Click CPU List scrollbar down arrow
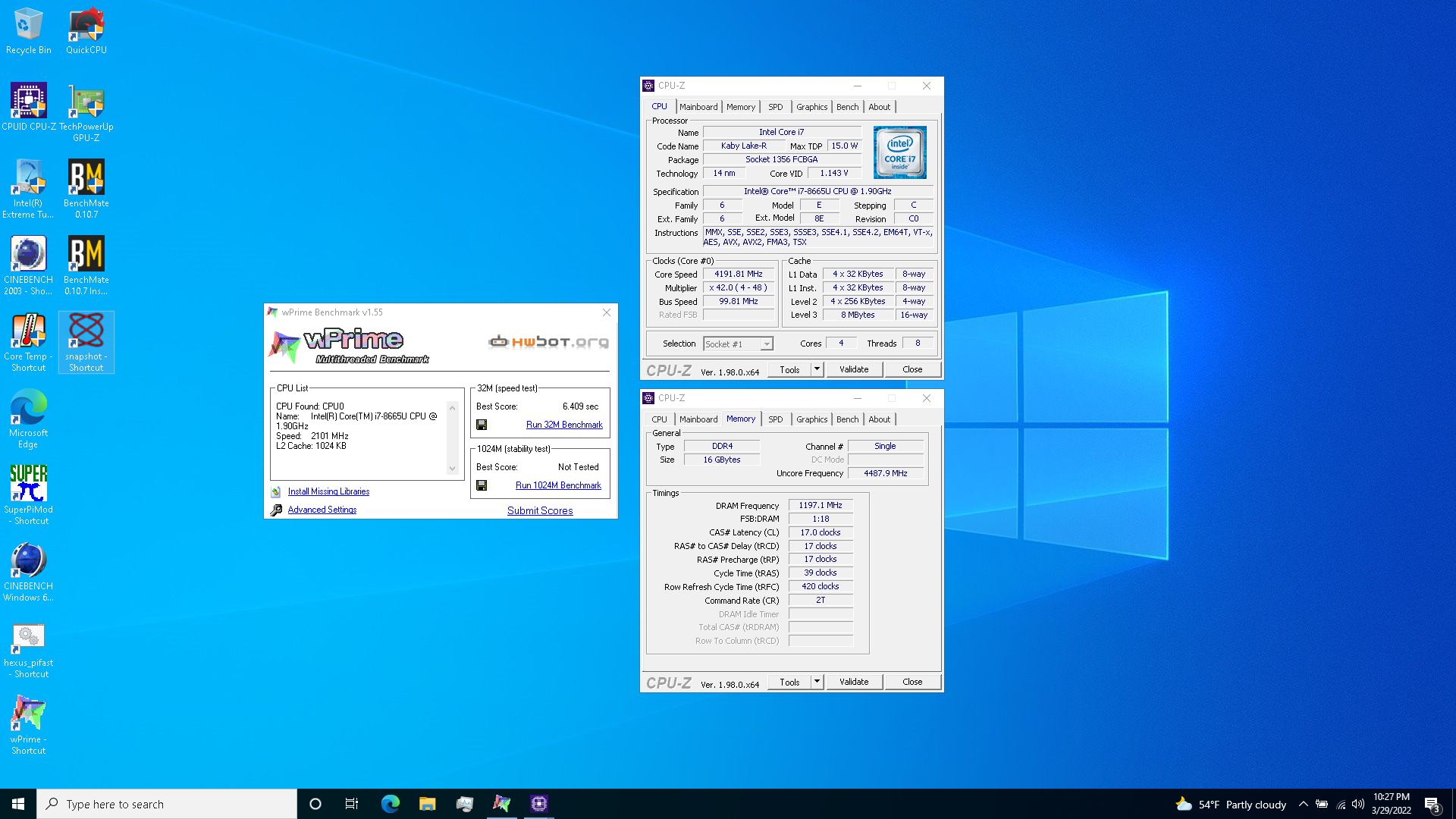This screenshot has height=819, width=1456. [x=453, y=469]
